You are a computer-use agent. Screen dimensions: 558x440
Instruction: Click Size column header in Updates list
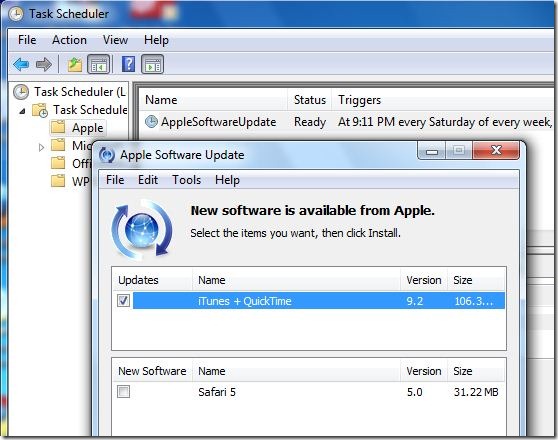tap(476, 280)
